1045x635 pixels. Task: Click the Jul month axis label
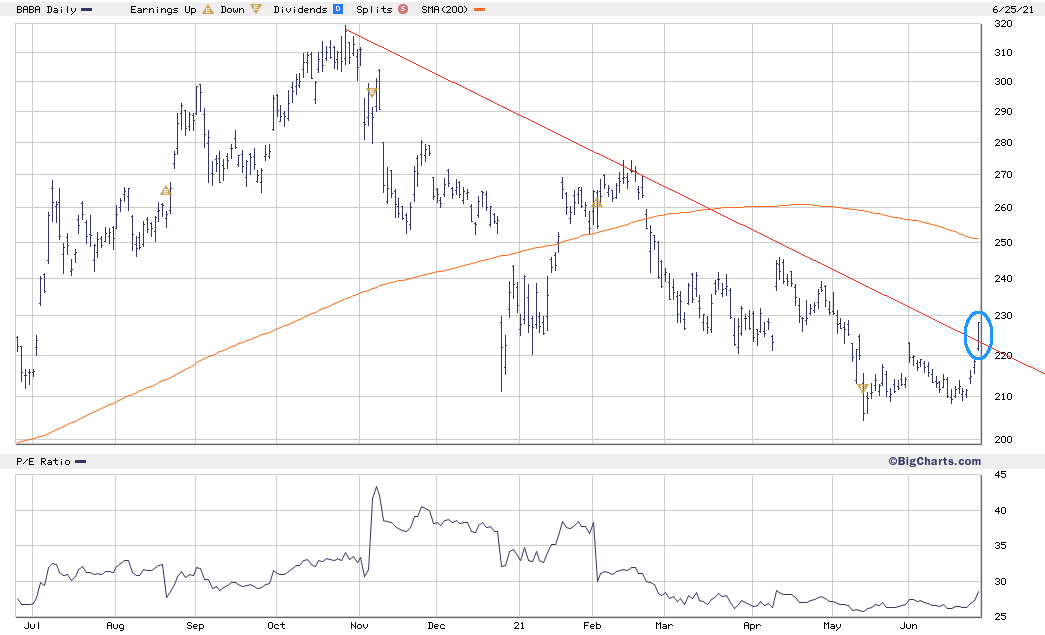tap(32, 626)
